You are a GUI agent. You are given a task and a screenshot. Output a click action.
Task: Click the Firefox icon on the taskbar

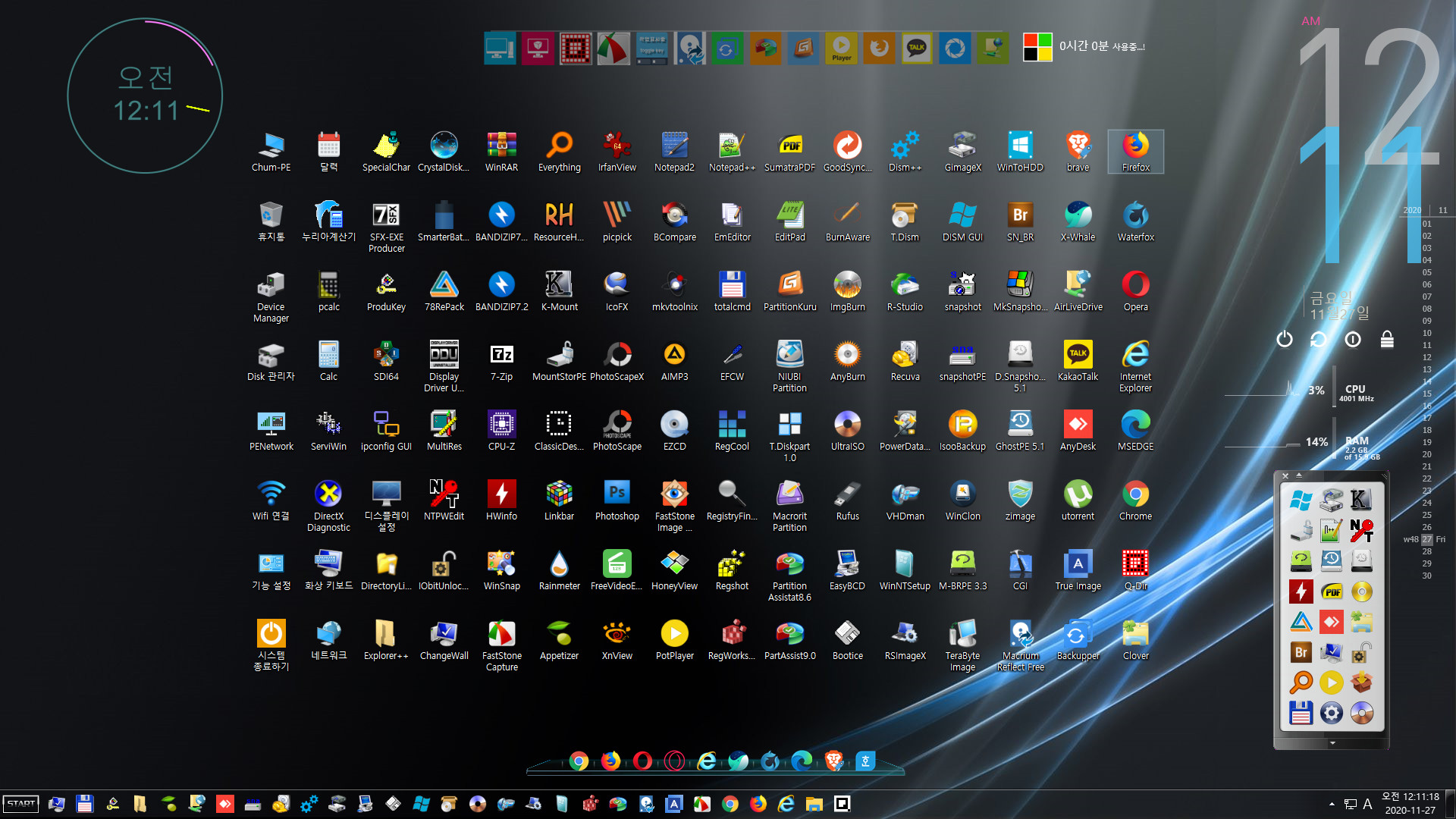click(758, 804)
